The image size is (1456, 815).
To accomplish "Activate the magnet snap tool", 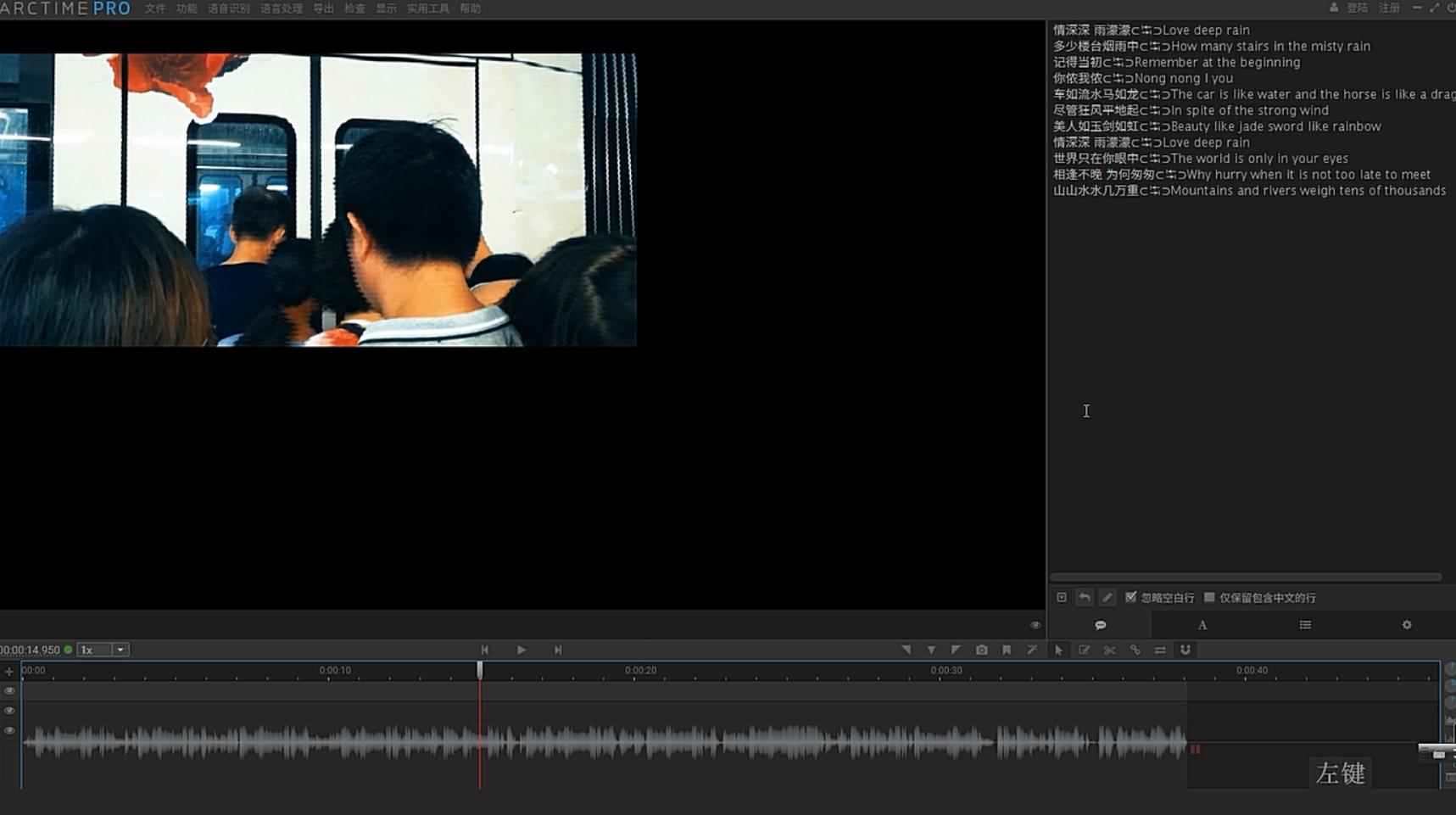I will [1185, 650].
